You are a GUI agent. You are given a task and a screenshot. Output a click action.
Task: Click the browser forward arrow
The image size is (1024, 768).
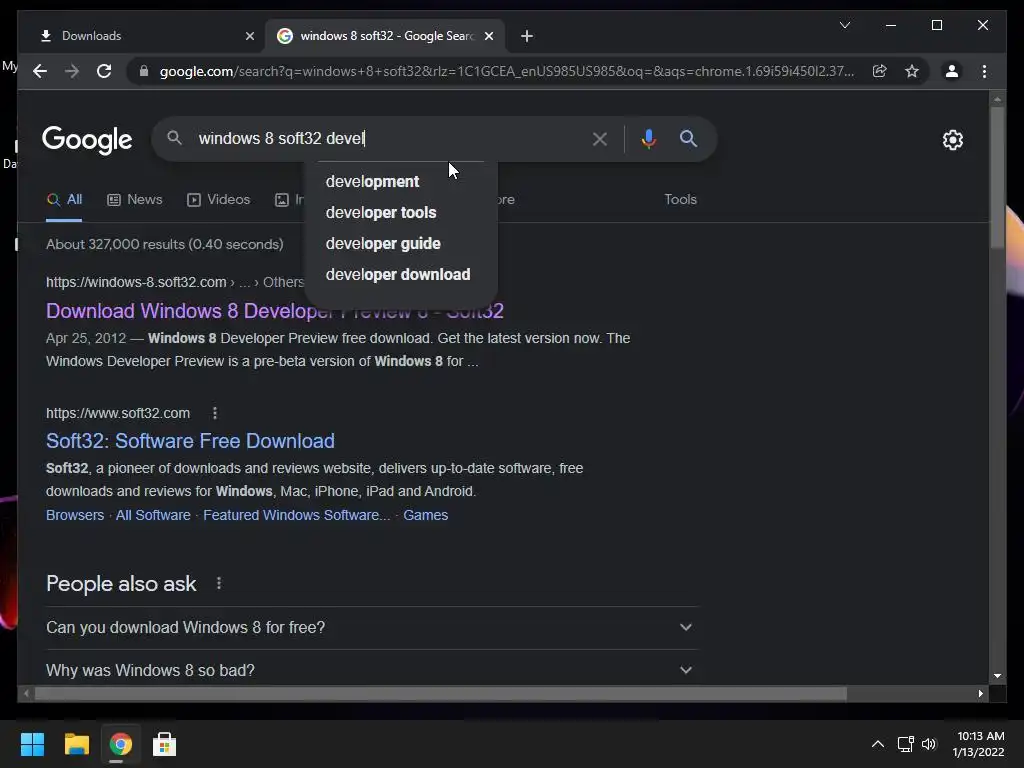pos(72,71)
